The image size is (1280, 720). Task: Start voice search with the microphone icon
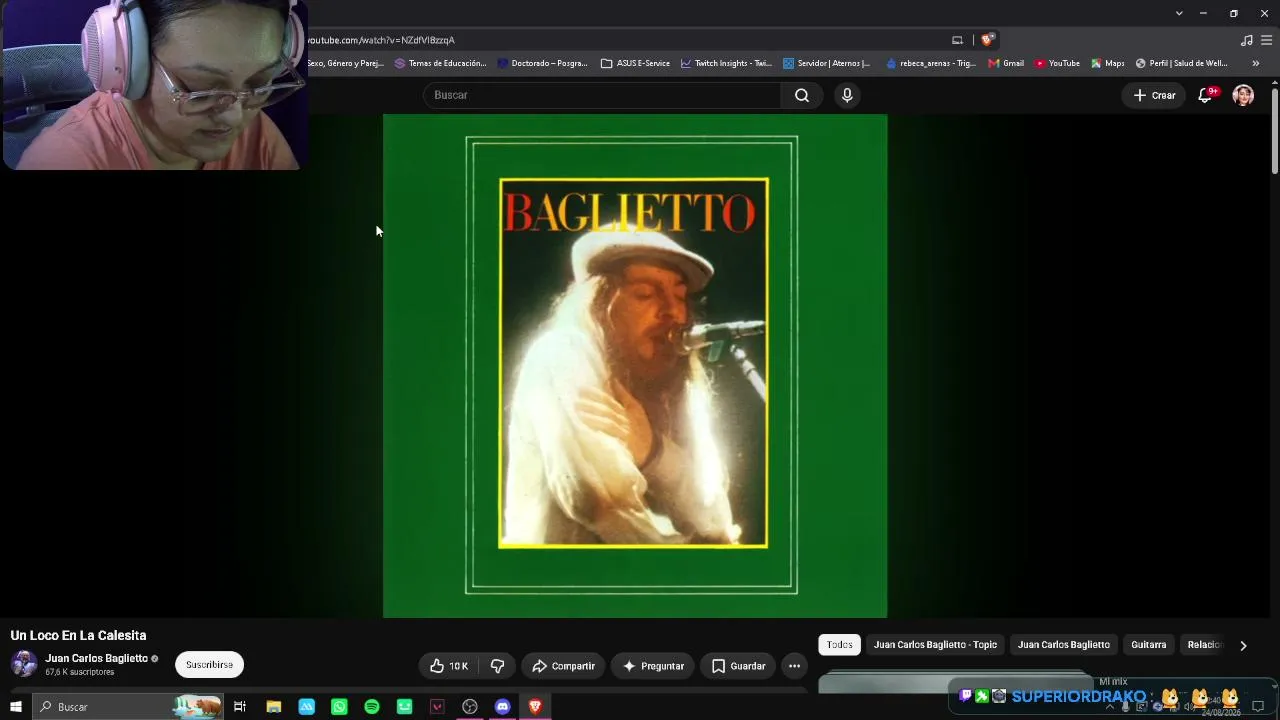point(847,95)
